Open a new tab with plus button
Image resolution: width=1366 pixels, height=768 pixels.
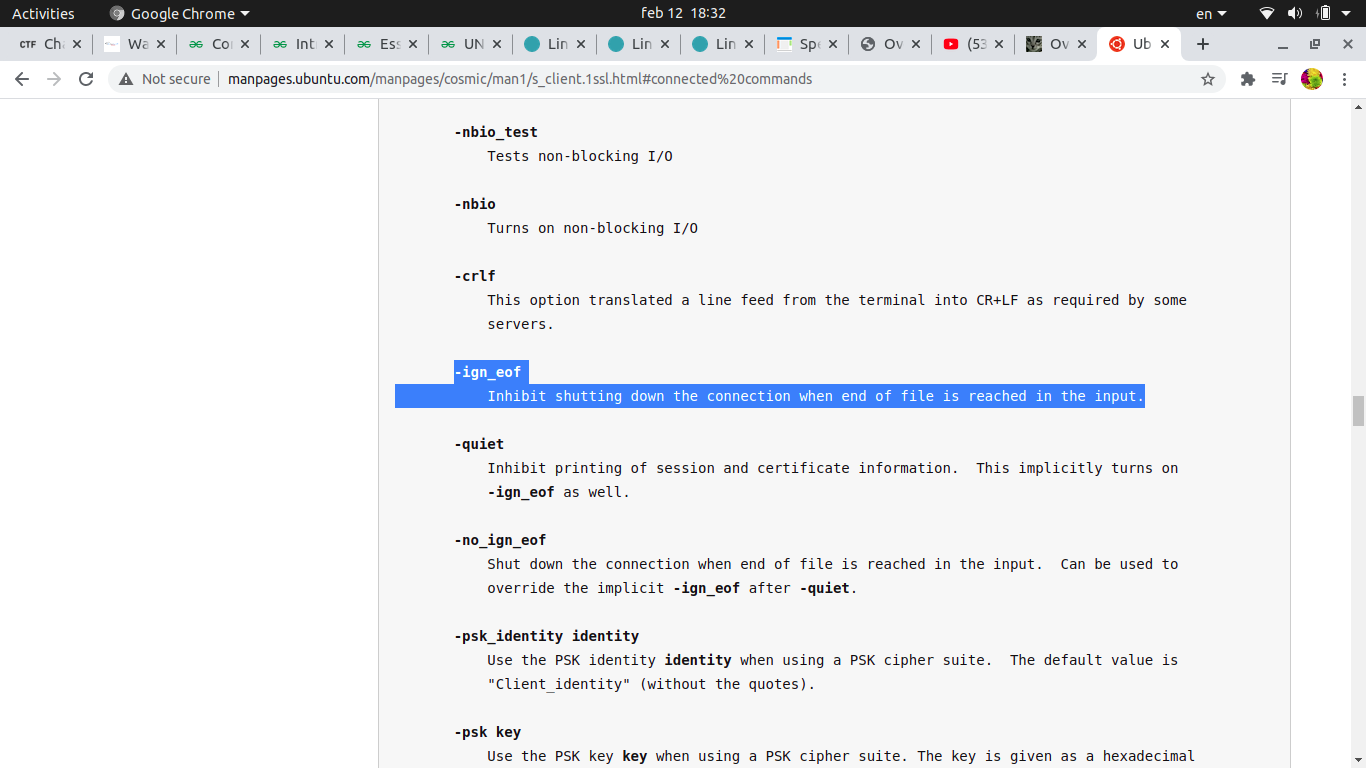(1203, 44)
